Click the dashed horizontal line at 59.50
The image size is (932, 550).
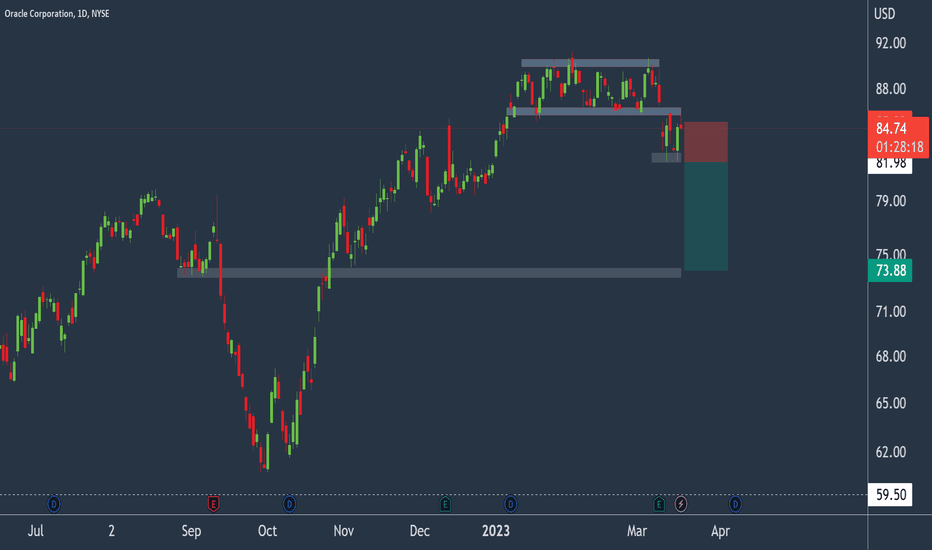tap(434, 495)
